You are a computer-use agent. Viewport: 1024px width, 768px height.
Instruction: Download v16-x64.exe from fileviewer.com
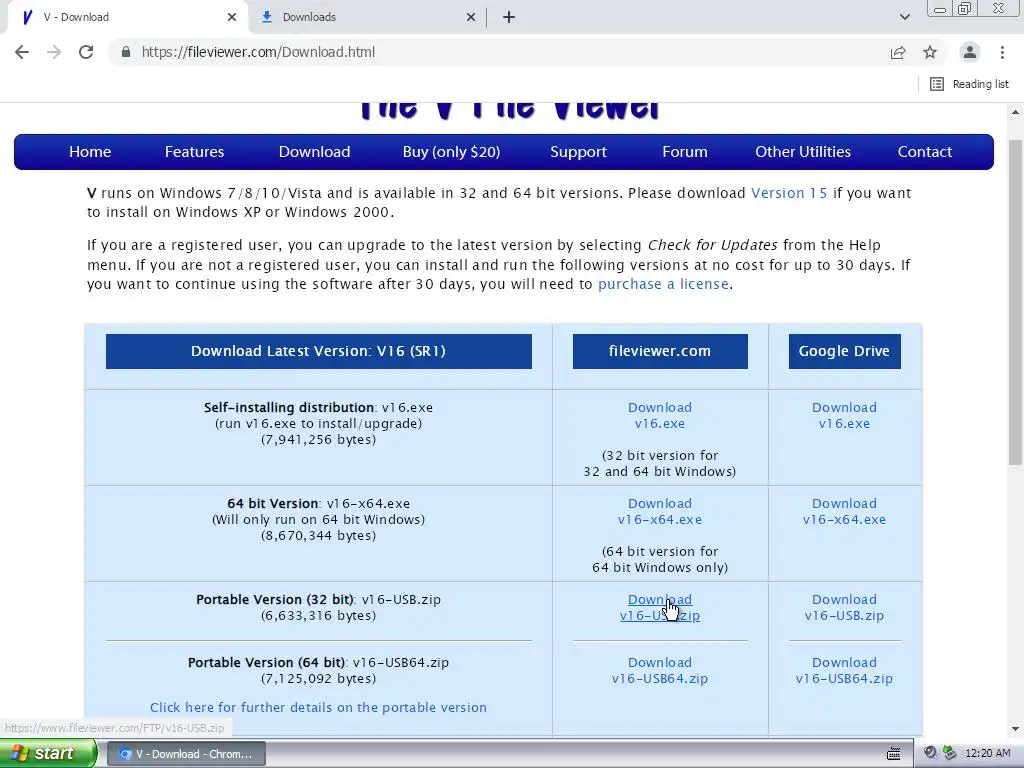[660, 511]
